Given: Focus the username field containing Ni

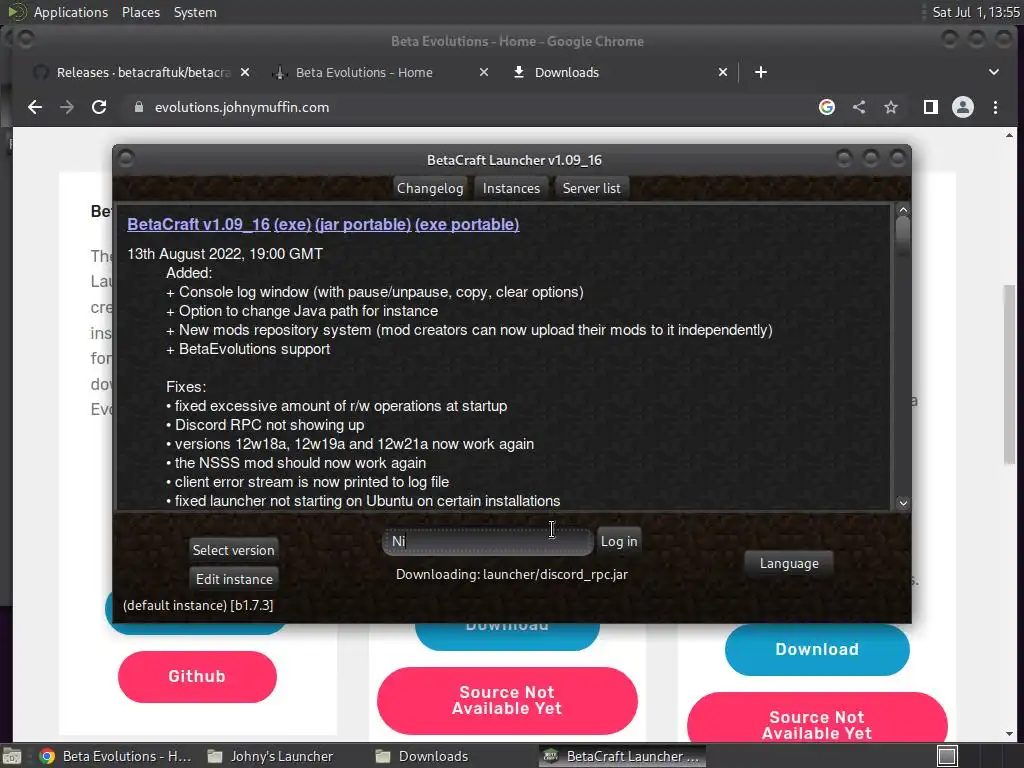Looking at the screenshot, I should [x=488, y=541].
